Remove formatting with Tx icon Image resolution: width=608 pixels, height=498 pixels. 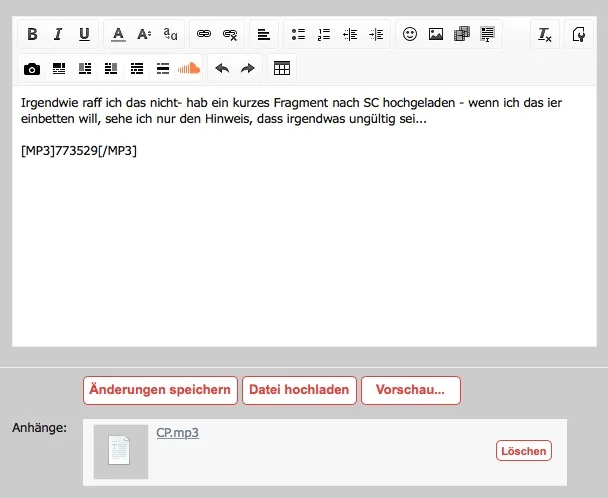tap(545, 35)
